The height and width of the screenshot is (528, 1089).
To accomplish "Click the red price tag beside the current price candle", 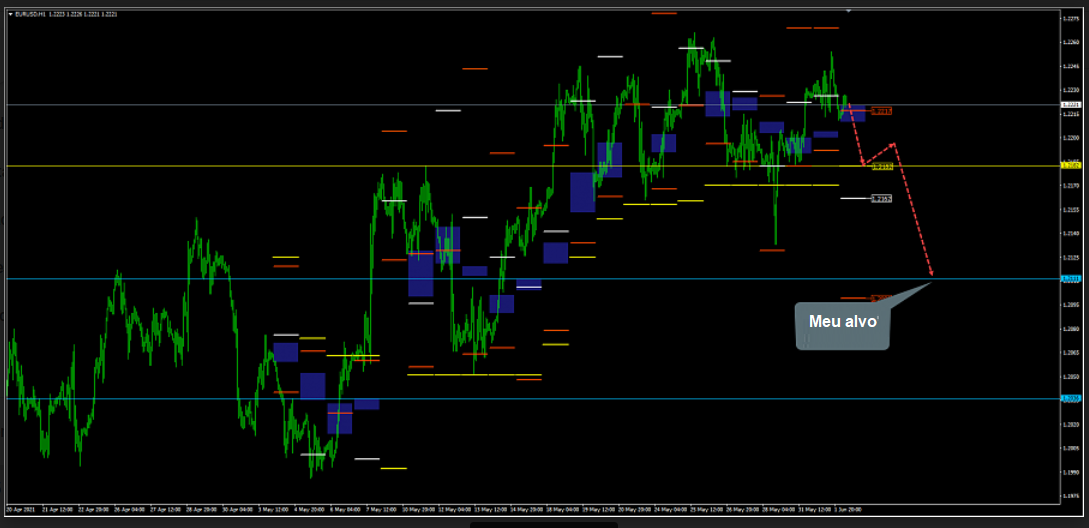I will tap(882, 110).
